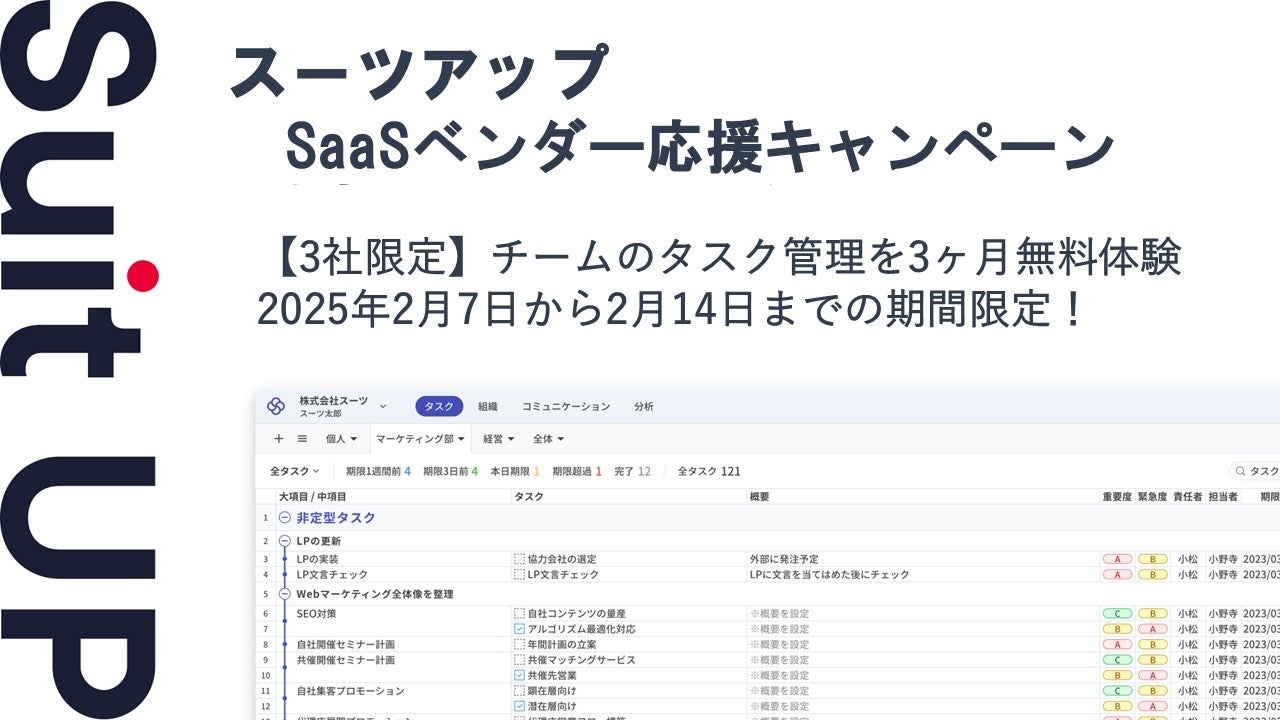Screen dimensions: 1280x720
Task: Click the 重要度 column header
Action: pos(1117,496)
